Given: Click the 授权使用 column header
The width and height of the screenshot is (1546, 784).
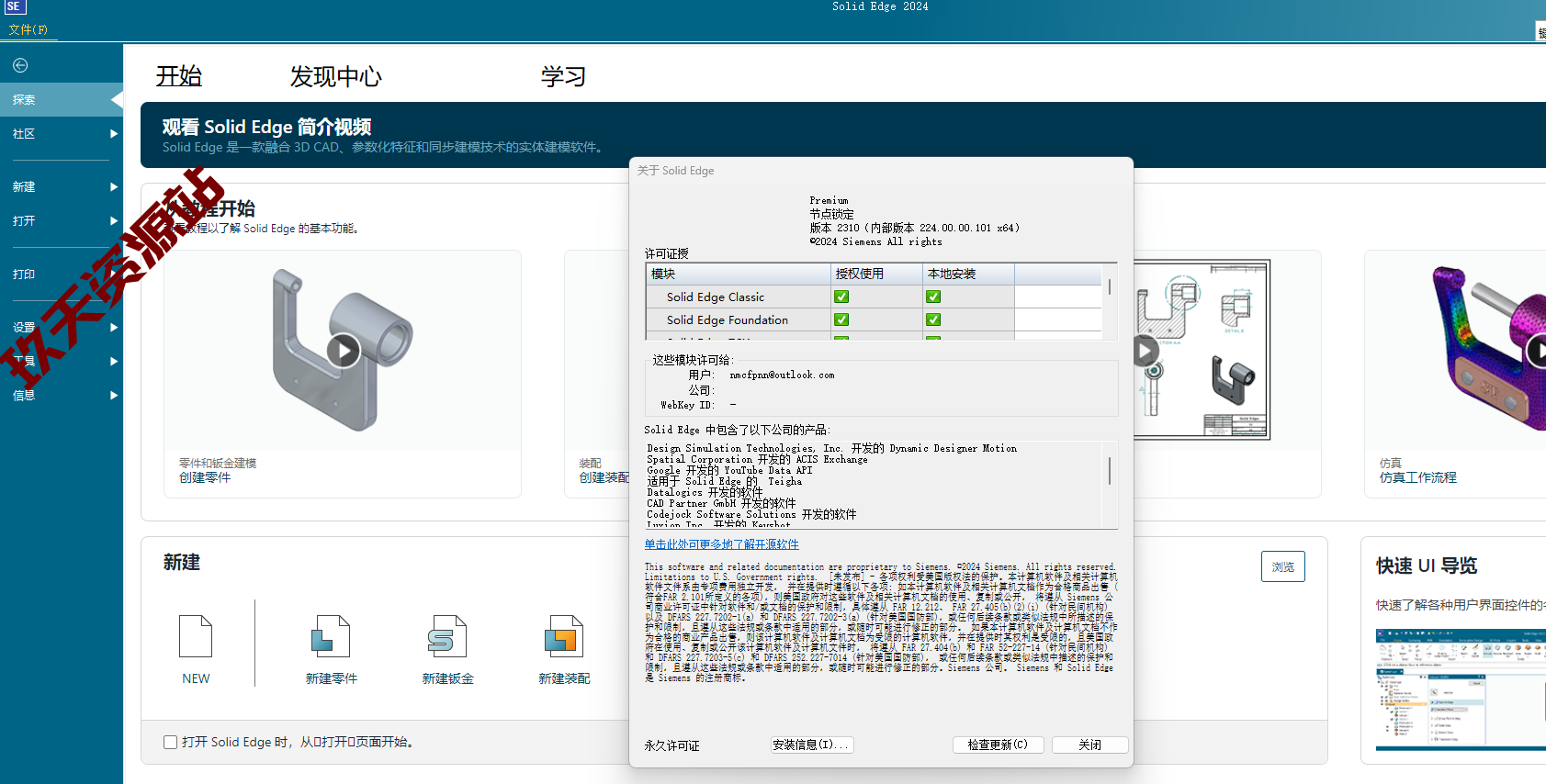Looking at the screenshot, I should click(877, 274).
